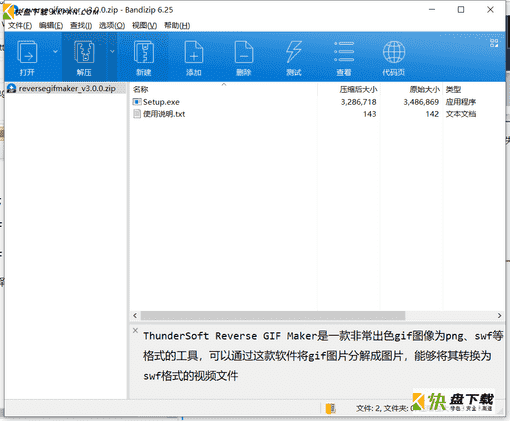Screen dimensions: 510x421
Task: Click the horizontal scrollbar thumb
Action: coord(273,315)
